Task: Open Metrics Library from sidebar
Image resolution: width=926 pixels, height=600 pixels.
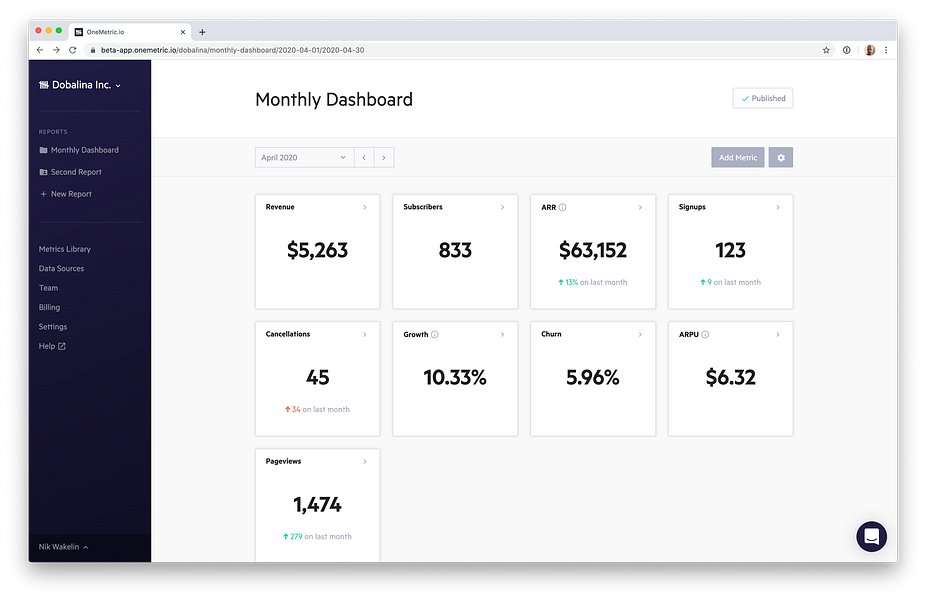Action: point(65,249)
